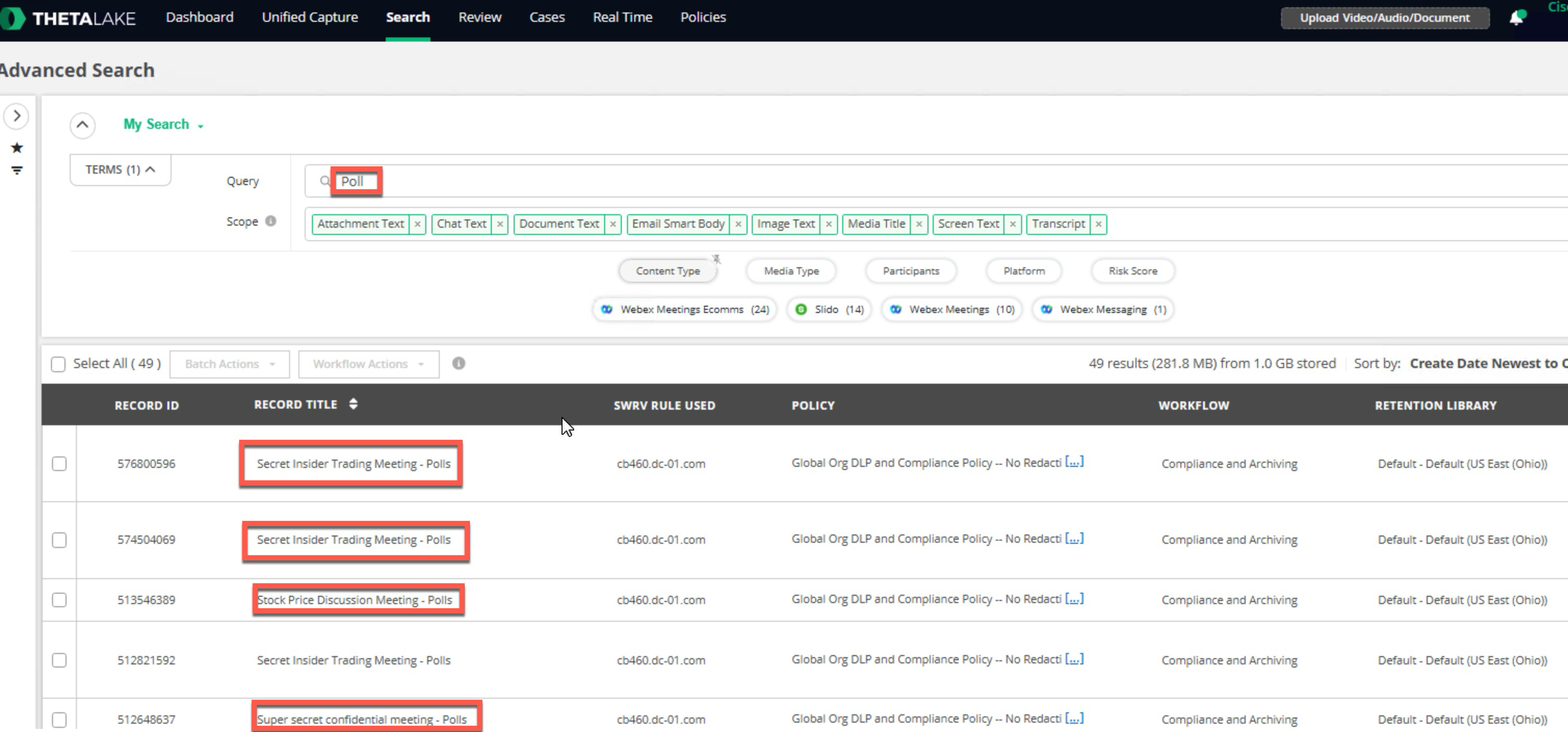
Task: Filter by Slido platform chip
Action: click(828, 309)
